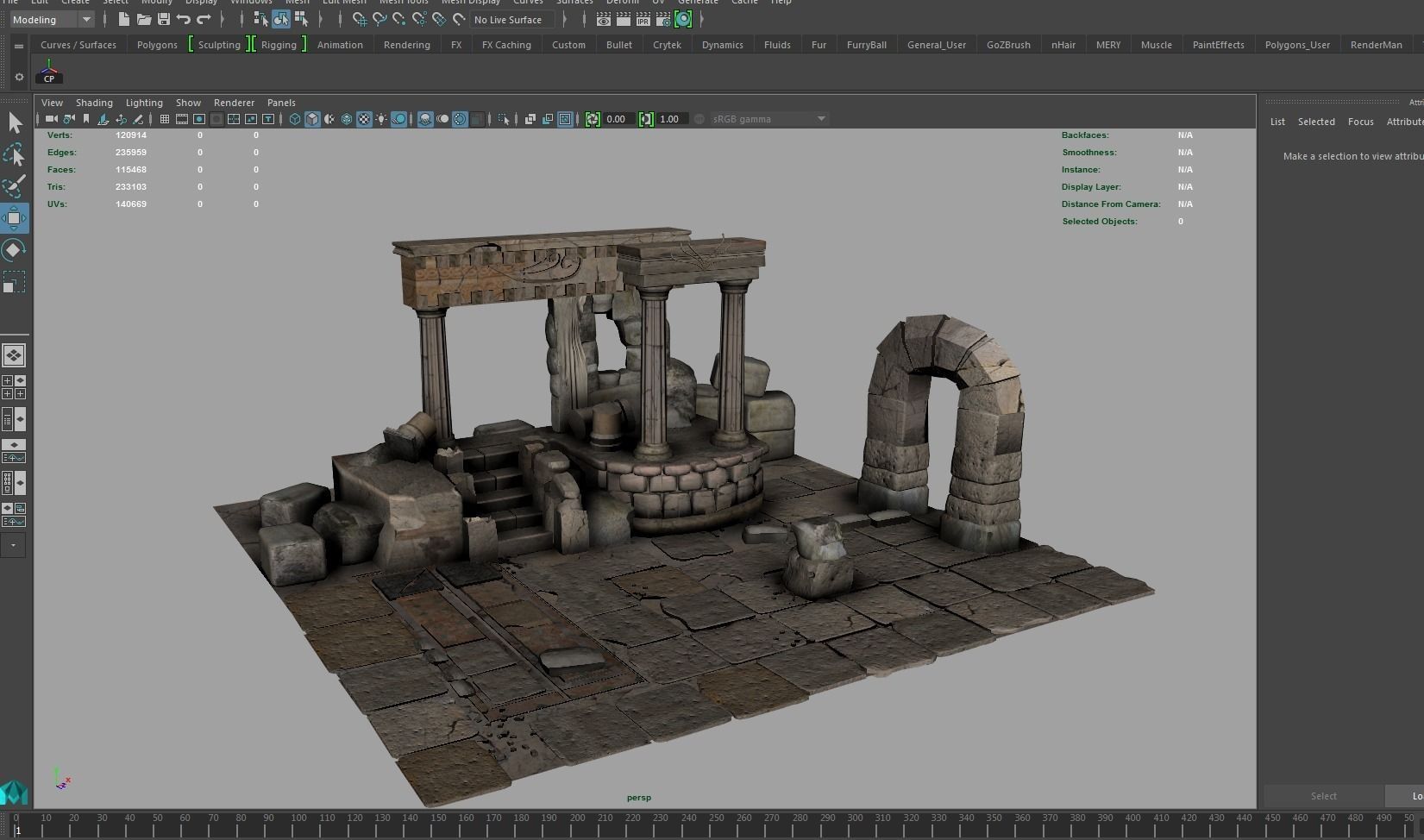Open the Panels menu
Screen dimensions: 1424x840
click(281, 103)
